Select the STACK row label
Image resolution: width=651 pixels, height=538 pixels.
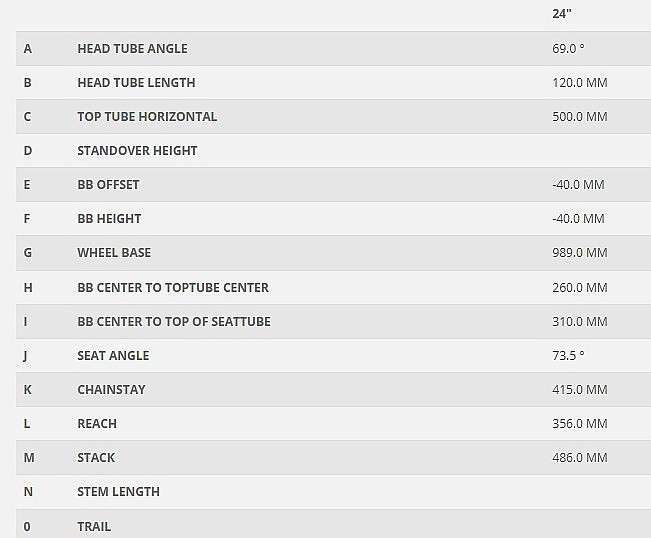[96, 458]
